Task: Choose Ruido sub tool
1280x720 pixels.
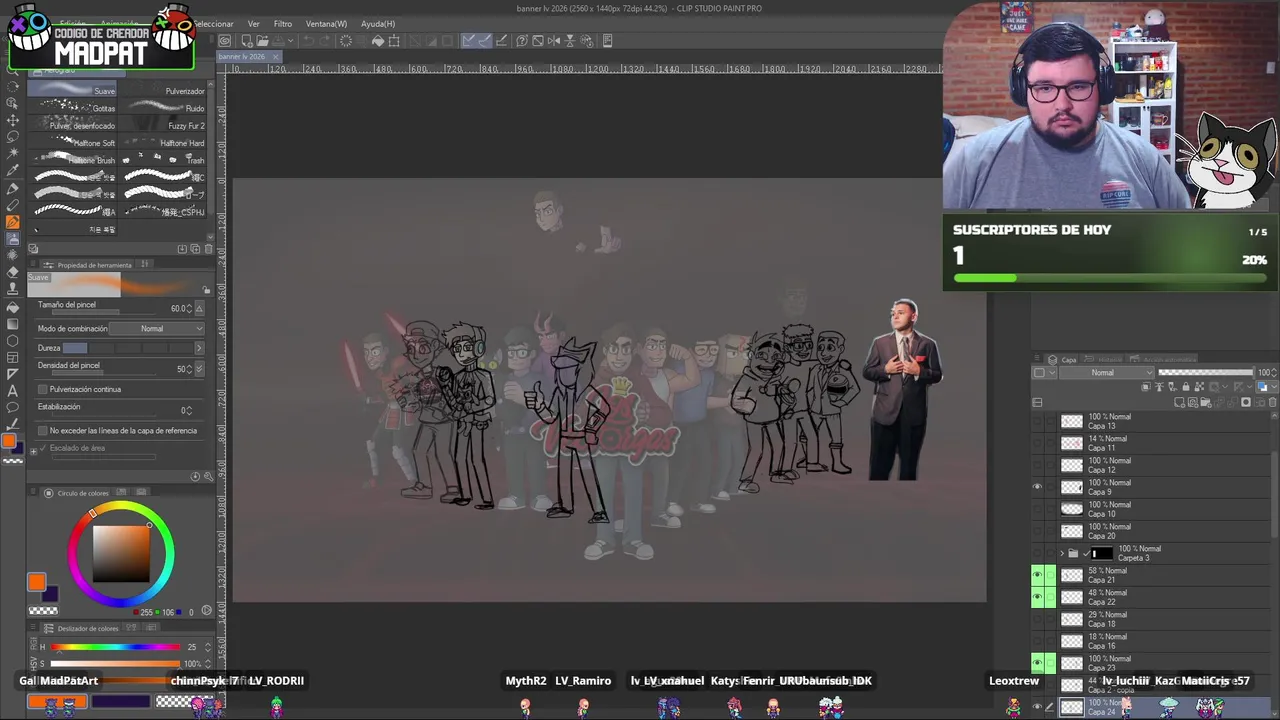Action: 162,107
